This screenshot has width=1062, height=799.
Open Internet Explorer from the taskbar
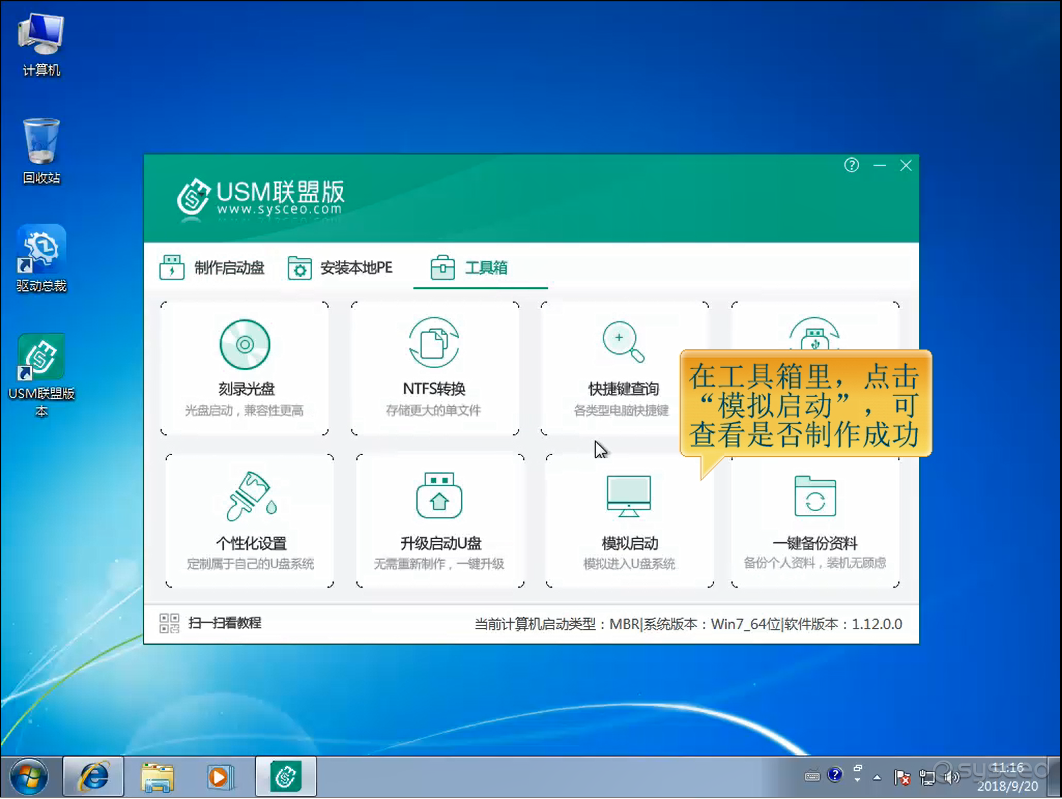tap(93, 777)
